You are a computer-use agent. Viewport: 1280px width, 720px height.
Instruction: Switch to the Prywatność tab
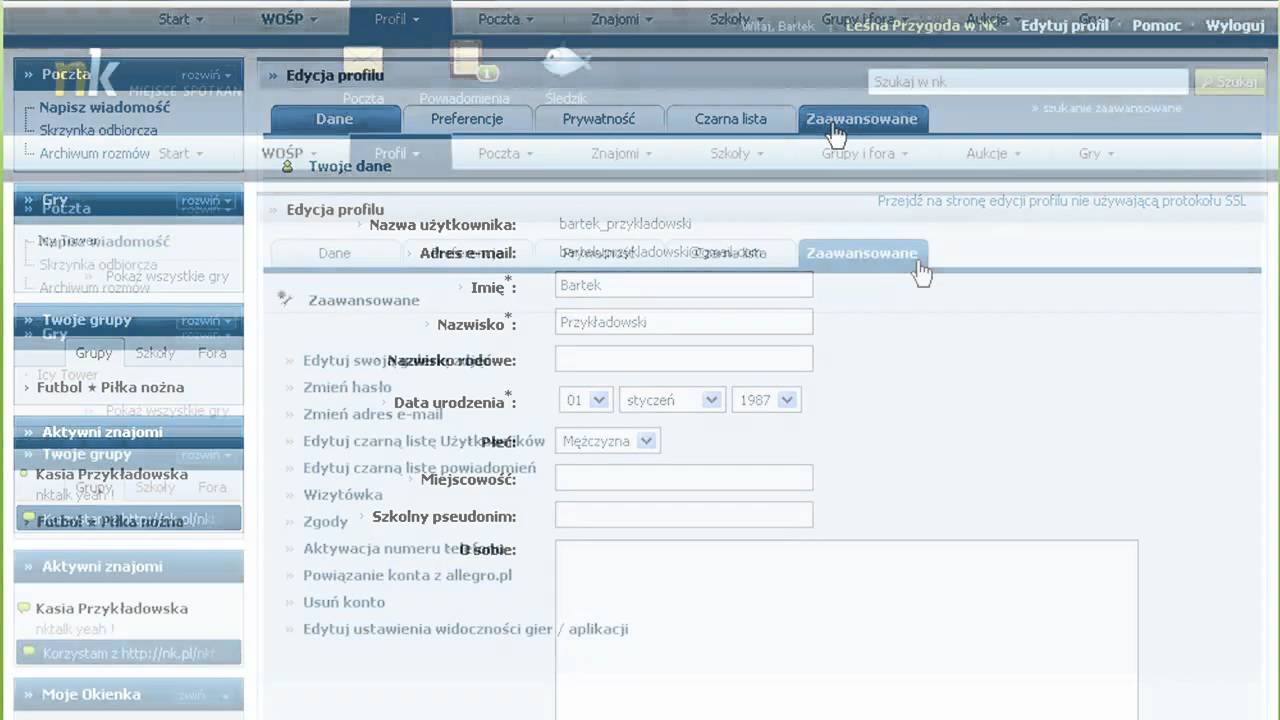coord(599,119)
